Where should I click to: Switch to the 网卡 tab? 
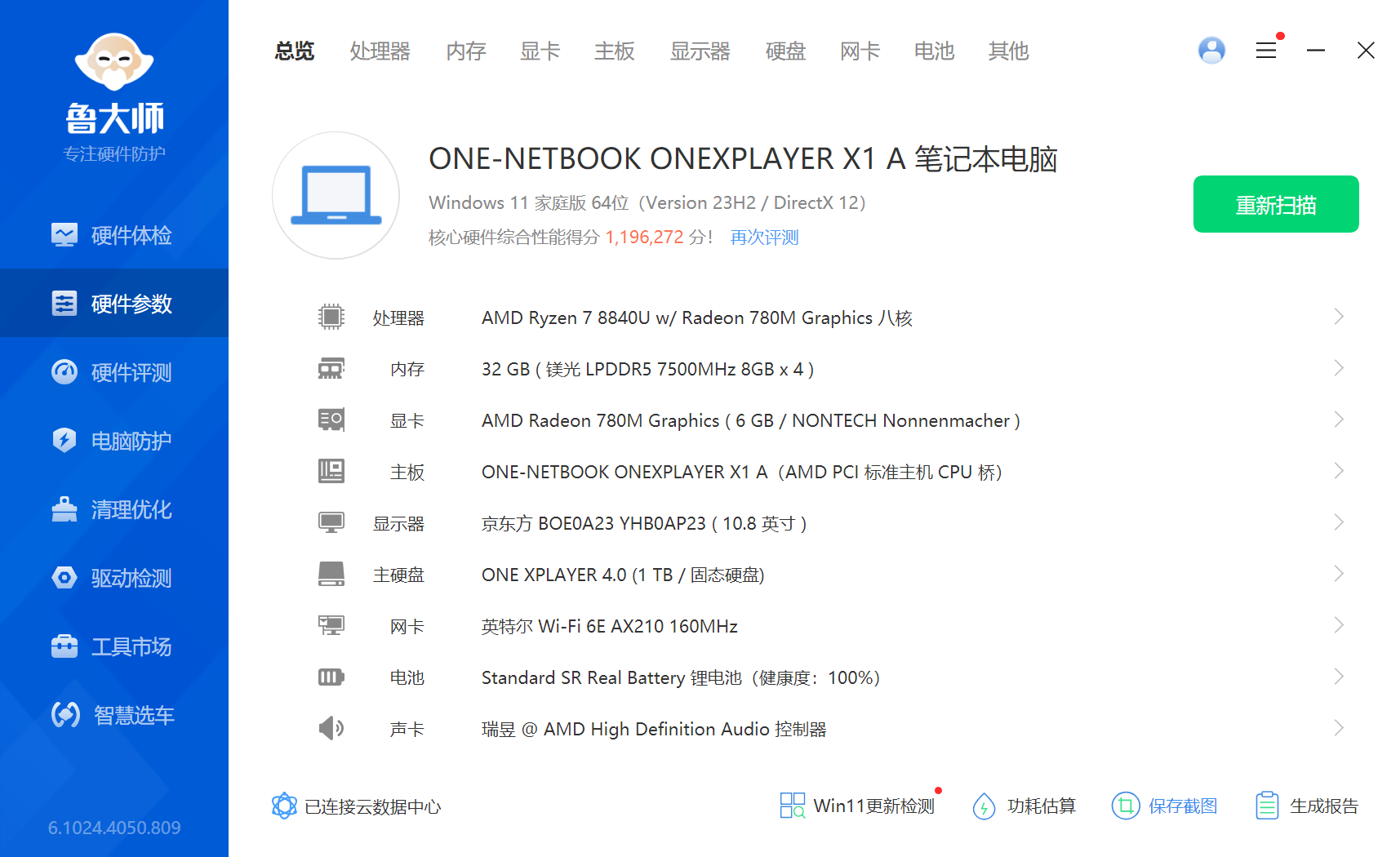(860, 51)
